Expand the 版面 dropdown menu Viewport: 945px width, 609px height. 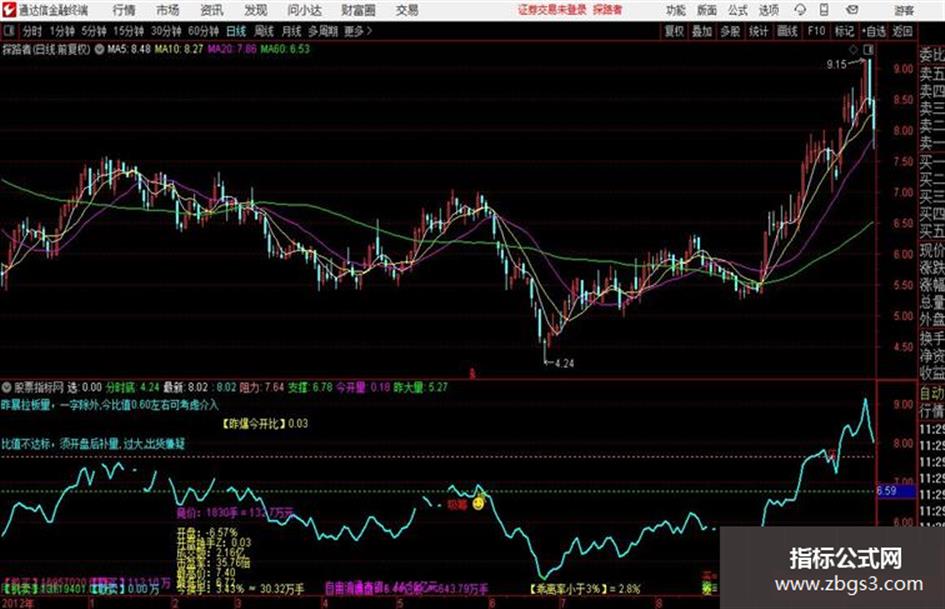pyautogui.click(x=706, y=10)
